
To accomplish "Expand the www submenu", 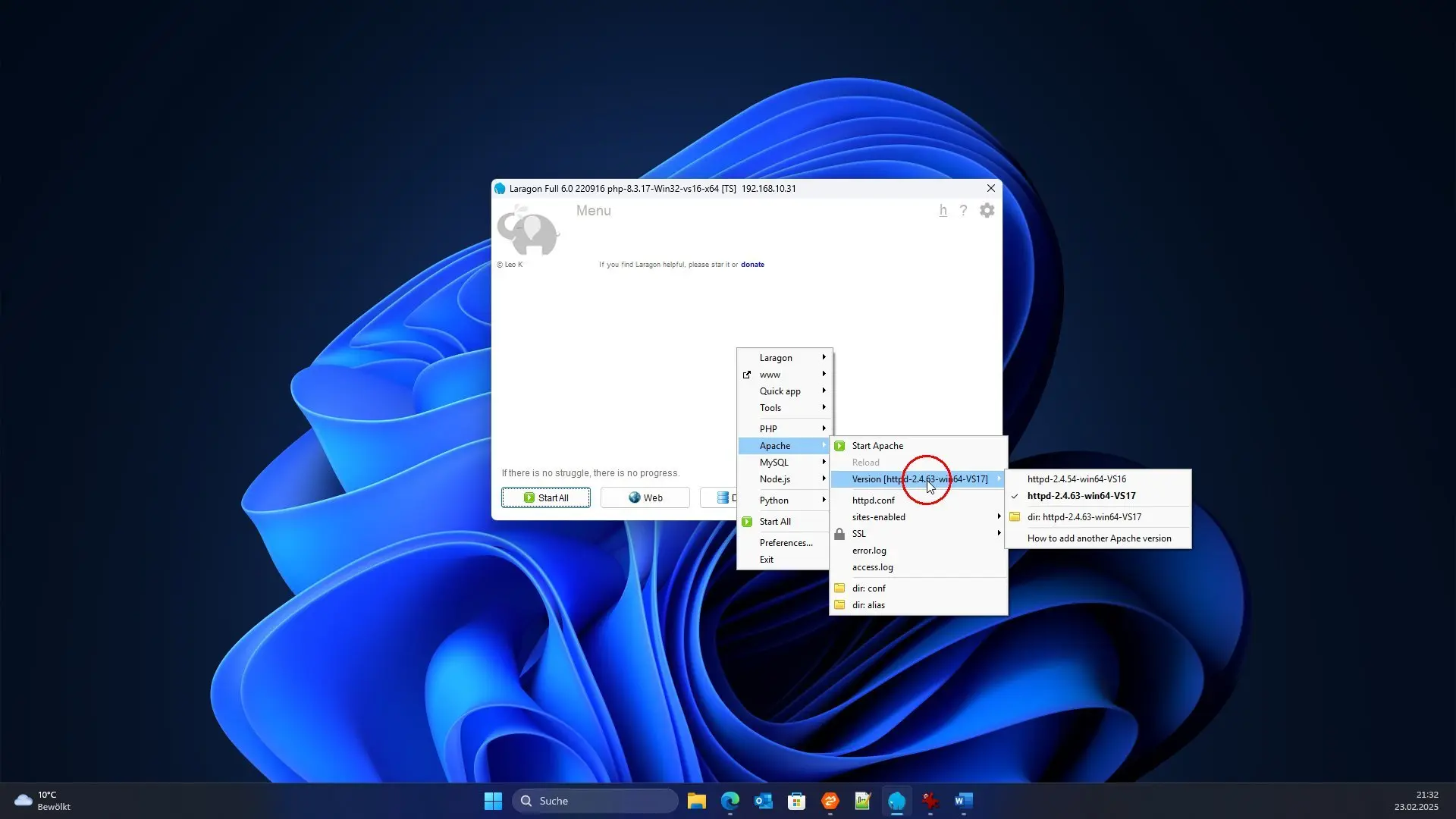I will point(785,375).
